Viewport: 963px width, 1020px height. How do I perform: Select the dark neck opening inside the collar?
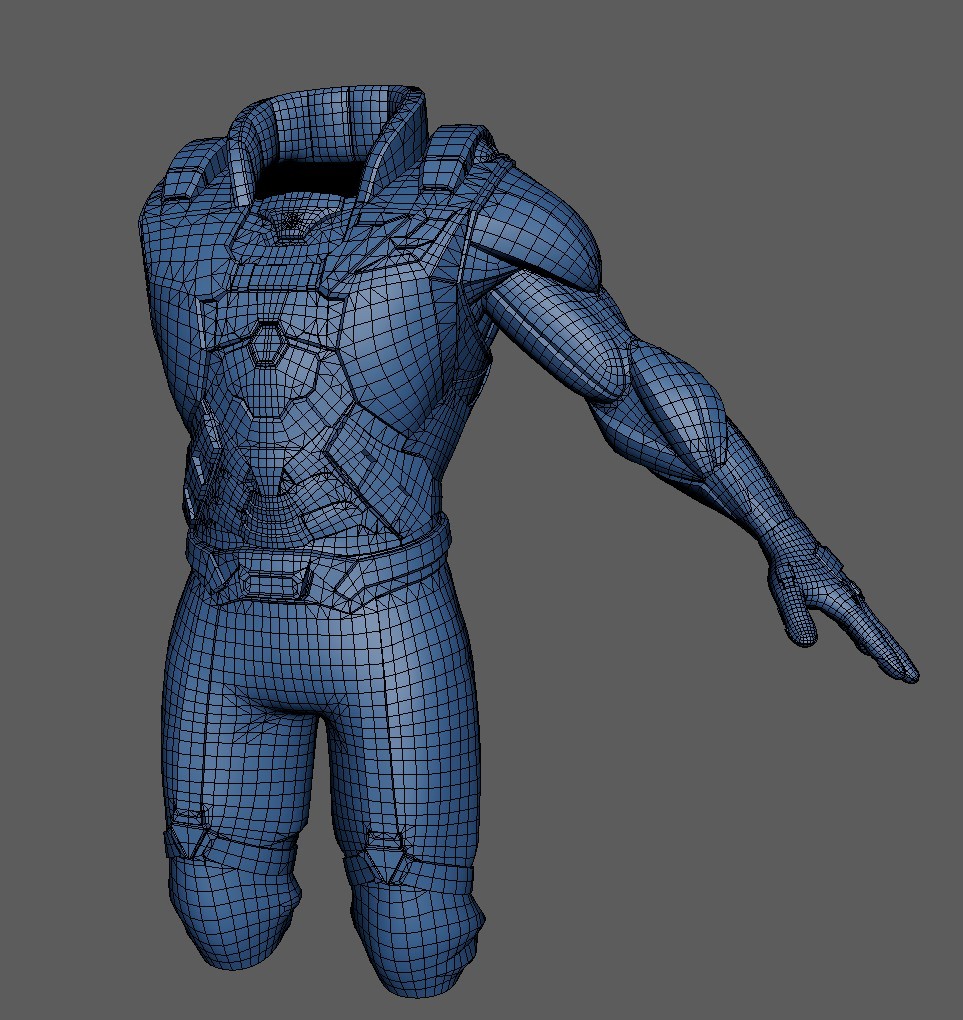(311, 177)
